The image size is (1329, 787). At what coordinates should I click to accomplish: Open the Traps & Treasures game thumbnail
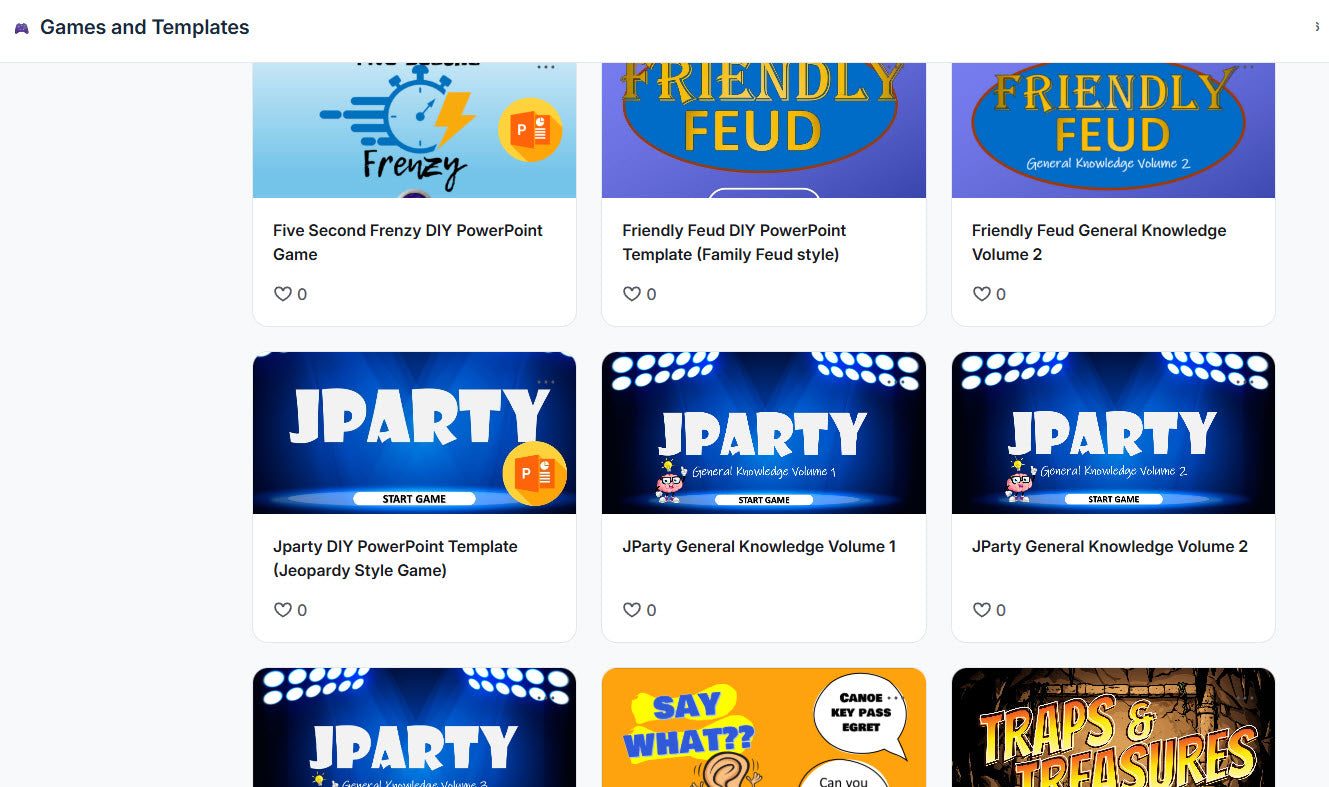[1113, 727]
